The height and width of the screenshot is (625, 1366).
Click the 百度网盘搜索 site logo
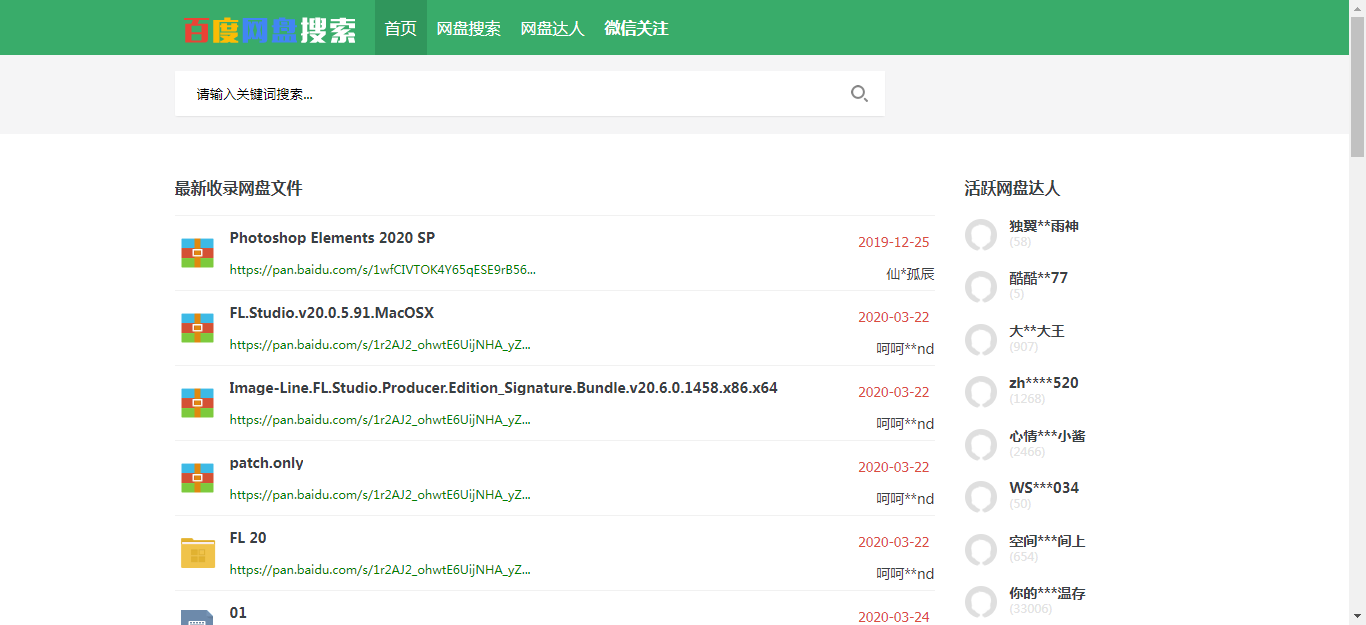point(269,29)
